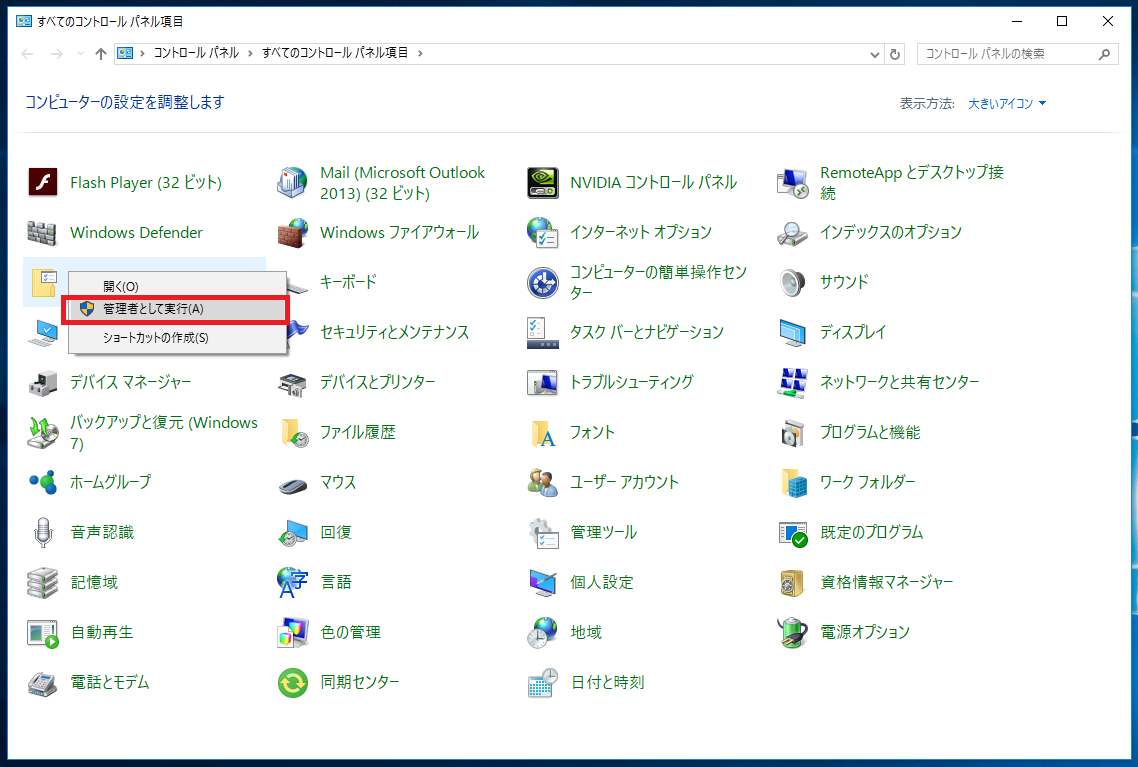The image size is (1138, 767).
Task: Expand chevron after コントロール パネル breadcrumb
Action: pyautogui.click(x=250, y=53)
